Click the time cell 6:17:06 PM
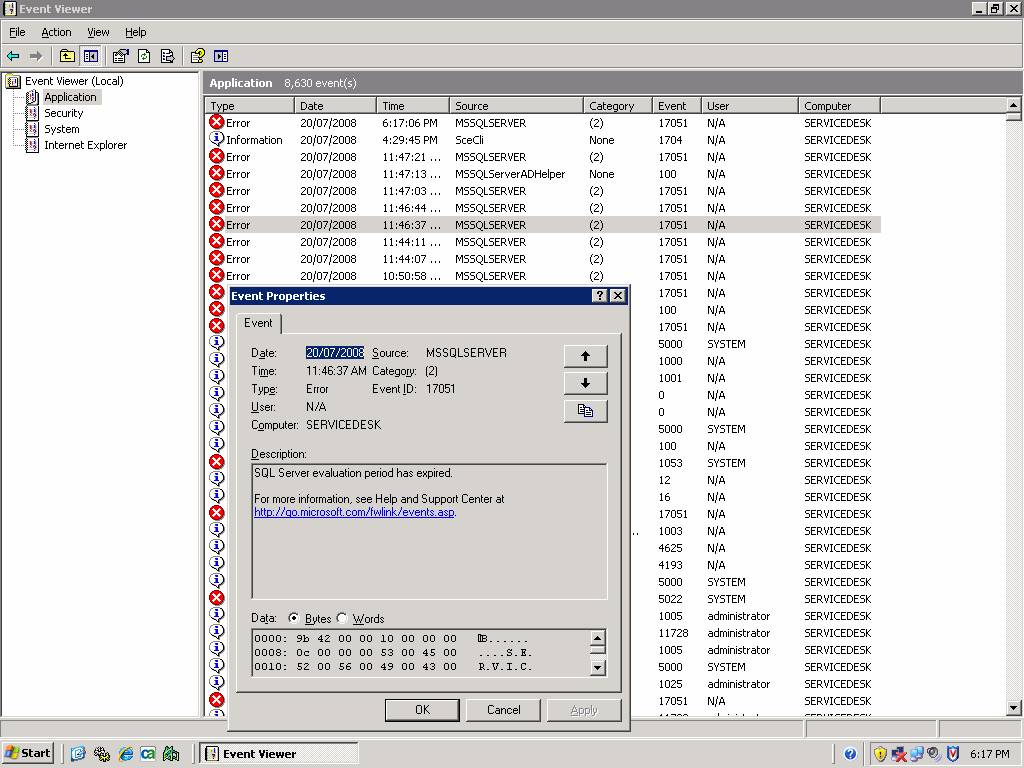Image resolution: width=1024 pixels, height=768 pixels. tap(410, 123)
